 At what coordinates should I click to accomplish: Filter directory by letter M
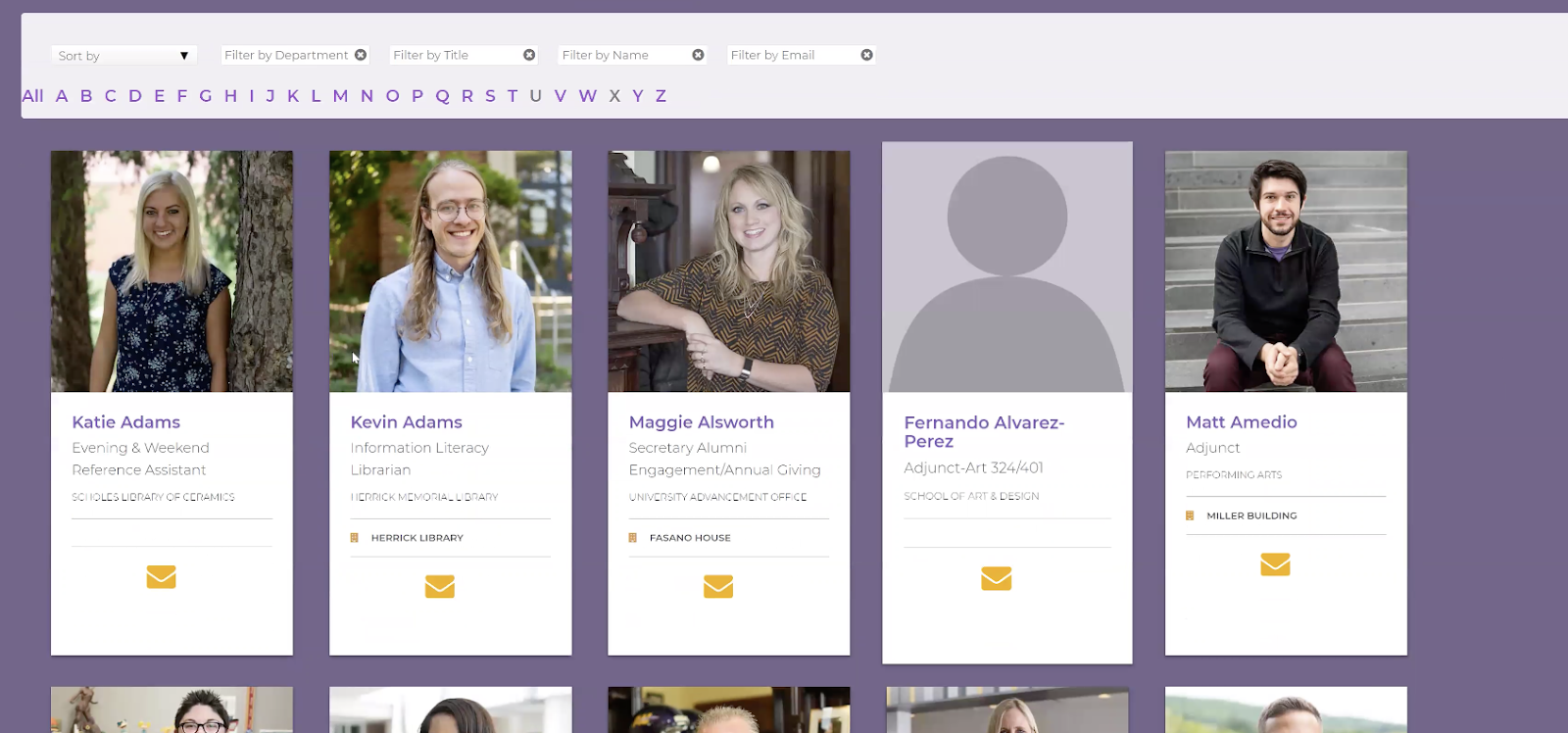(x=340, y=96)
